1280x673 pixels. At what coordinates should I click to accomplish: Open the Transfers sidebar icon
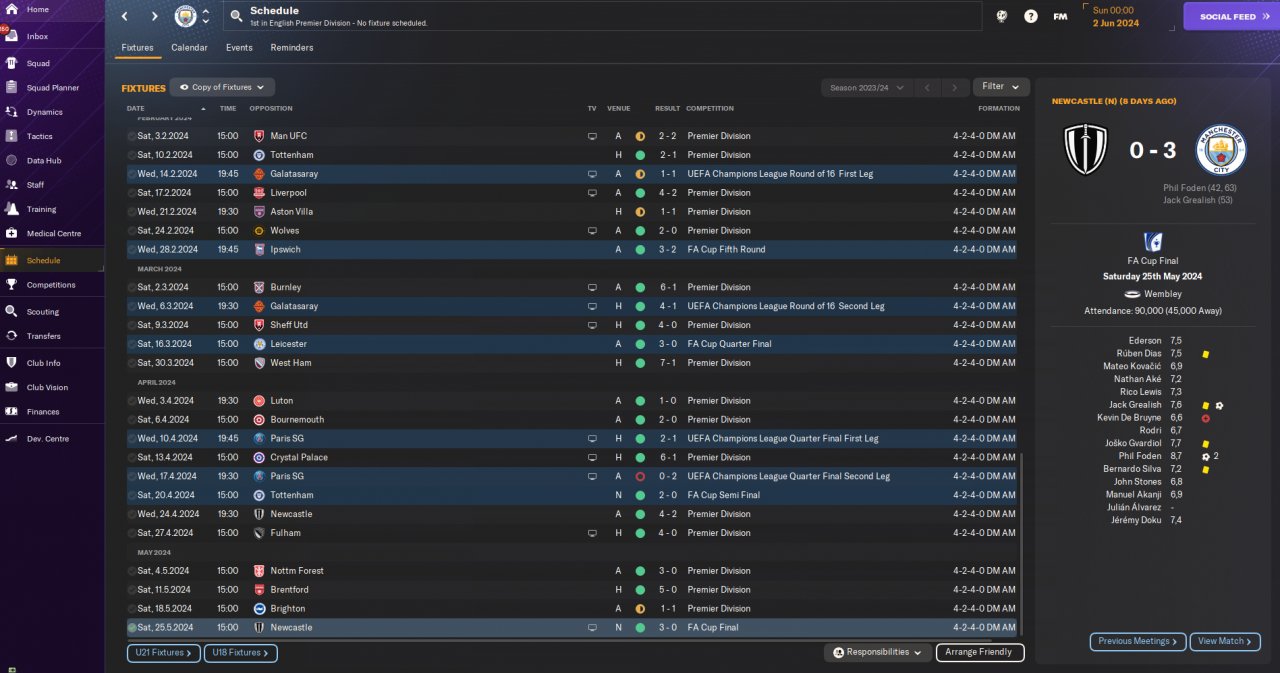(x=11, y=336)
